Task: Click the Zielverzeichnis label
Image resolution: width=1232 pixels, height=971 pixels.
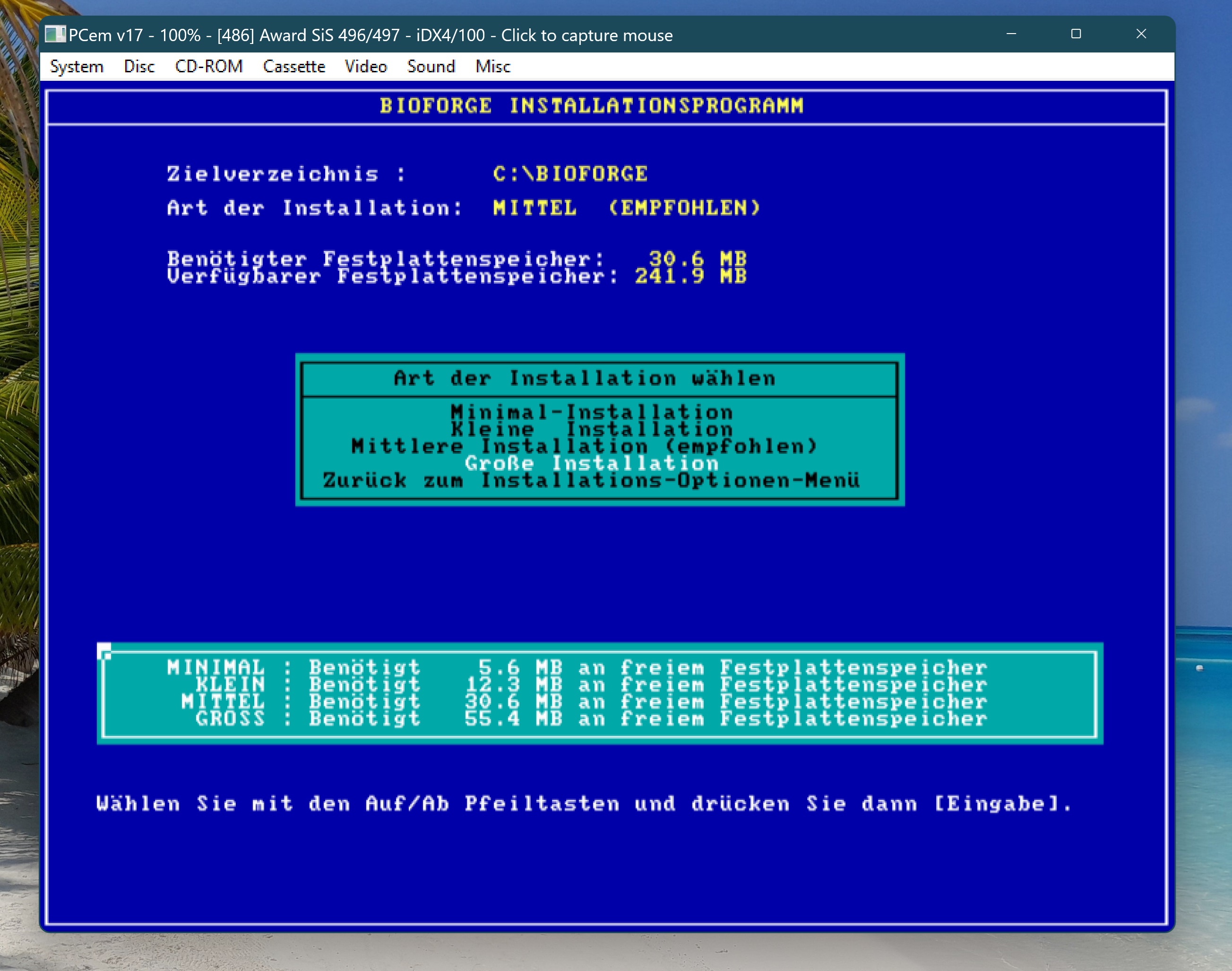Action: 287,173
